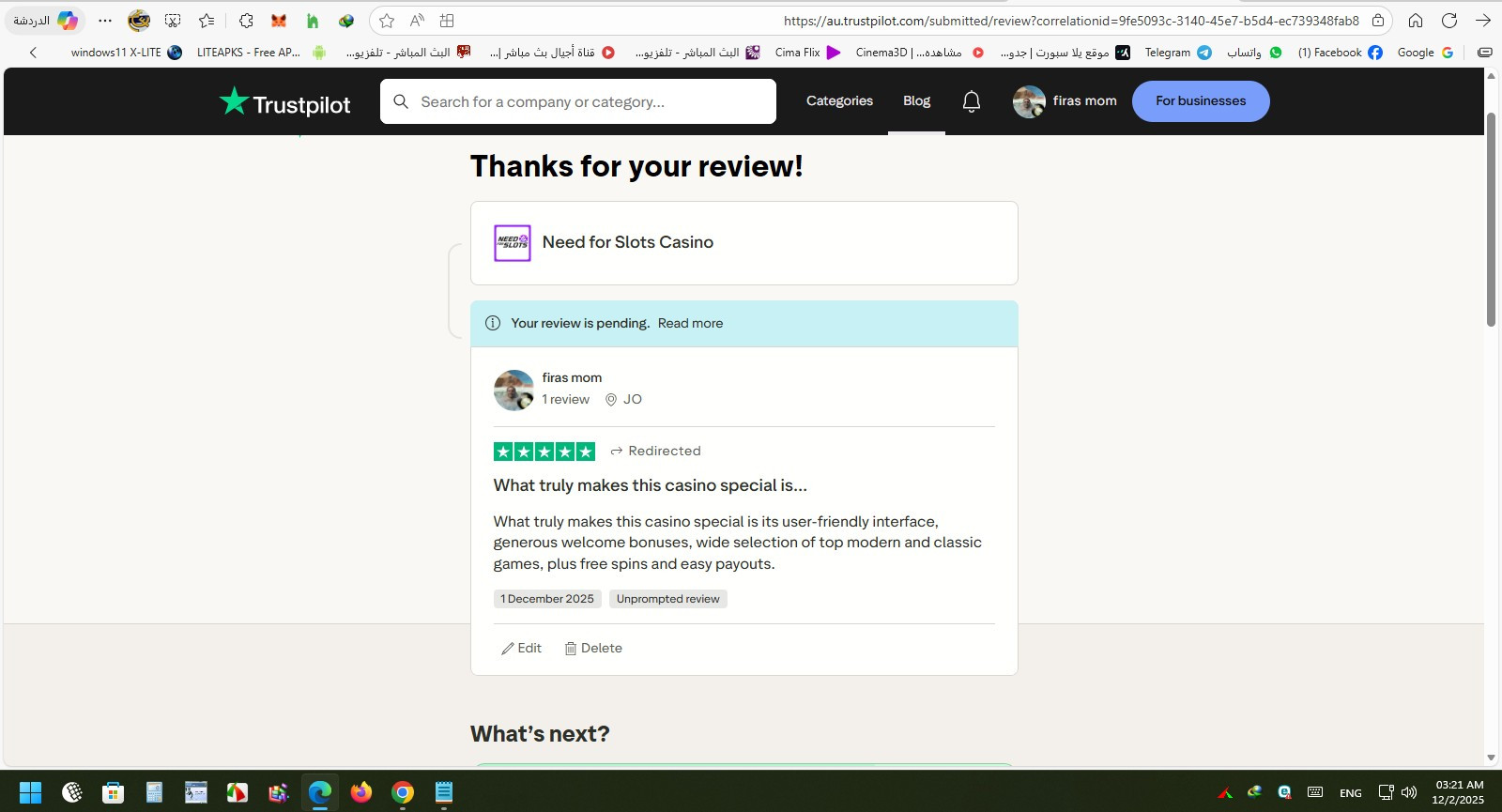The width and height of the screenshot is (1502, 812).
Task: Open the Facebook bookmark
Action: coord(1340,53)
